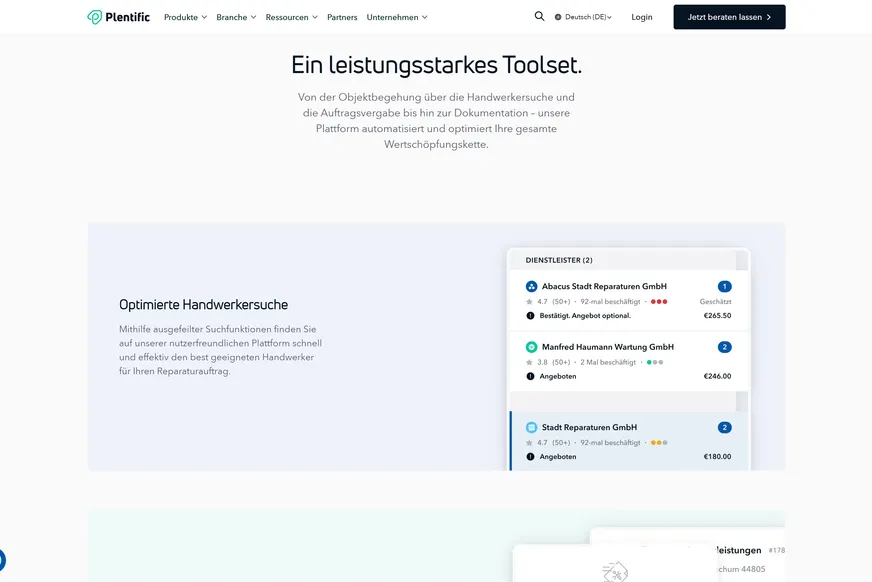Toggle the green status dot for Manfred Haumann Wartung
The image size is (872, 582).
[649, 362]
